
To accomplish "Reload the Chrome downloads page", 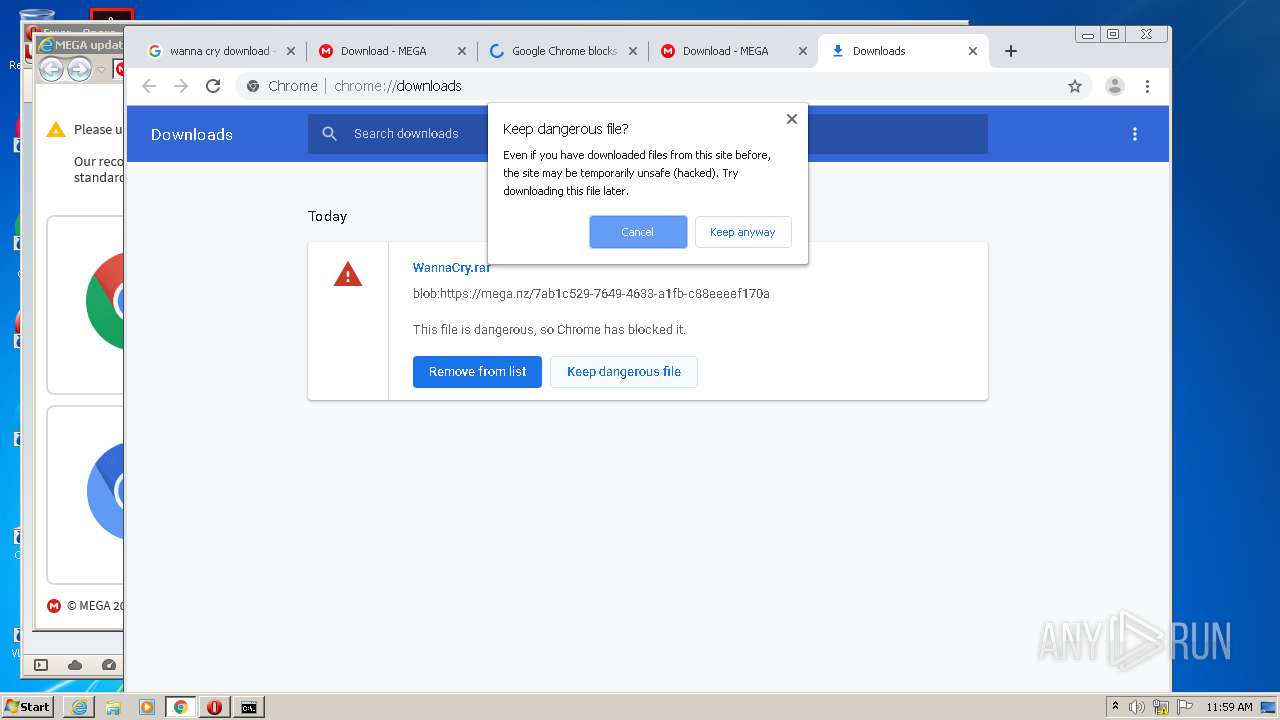I will (213, 86).
